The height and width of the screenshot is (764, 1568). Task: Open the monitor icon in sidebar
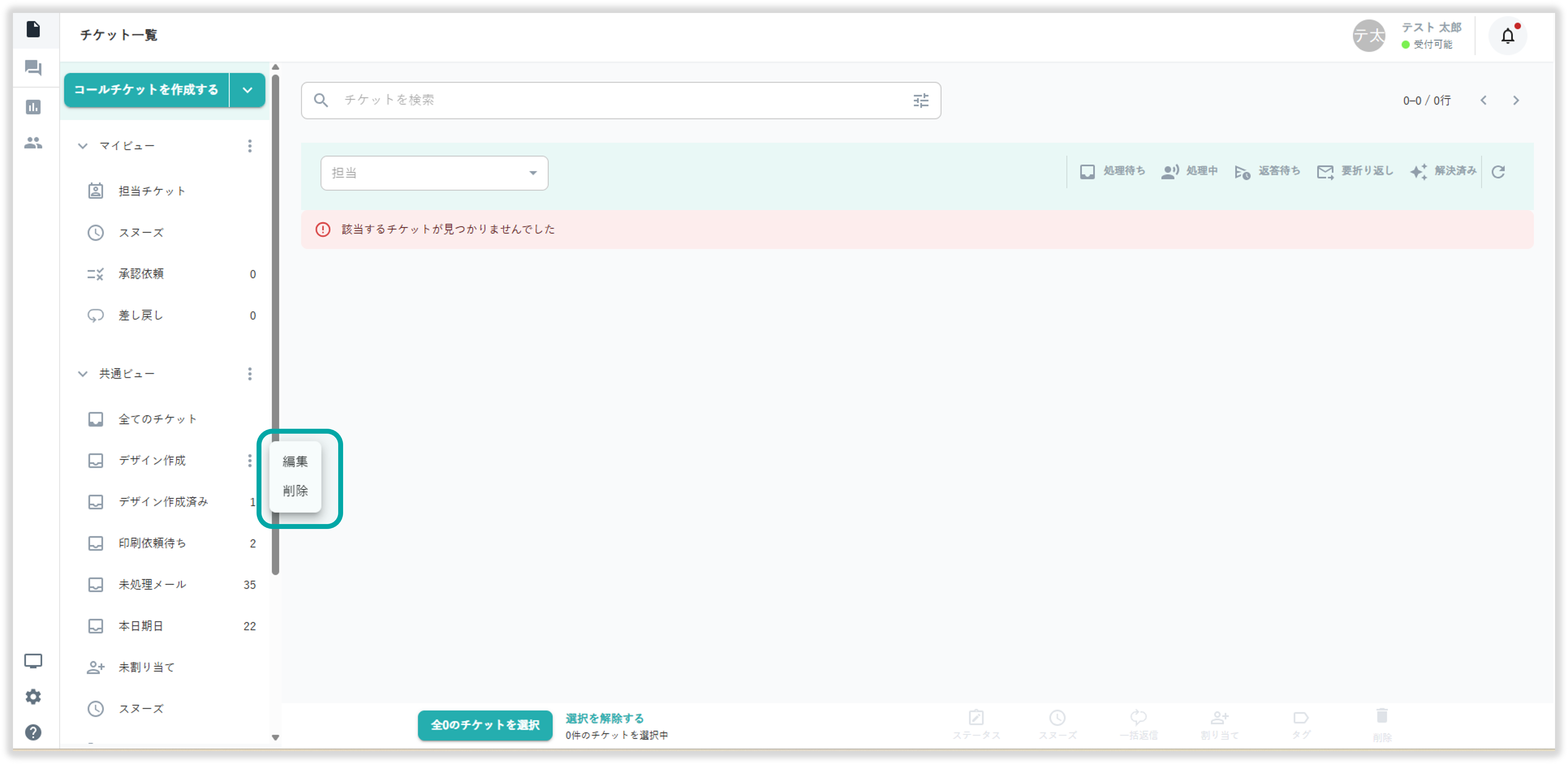coord(34,661)
